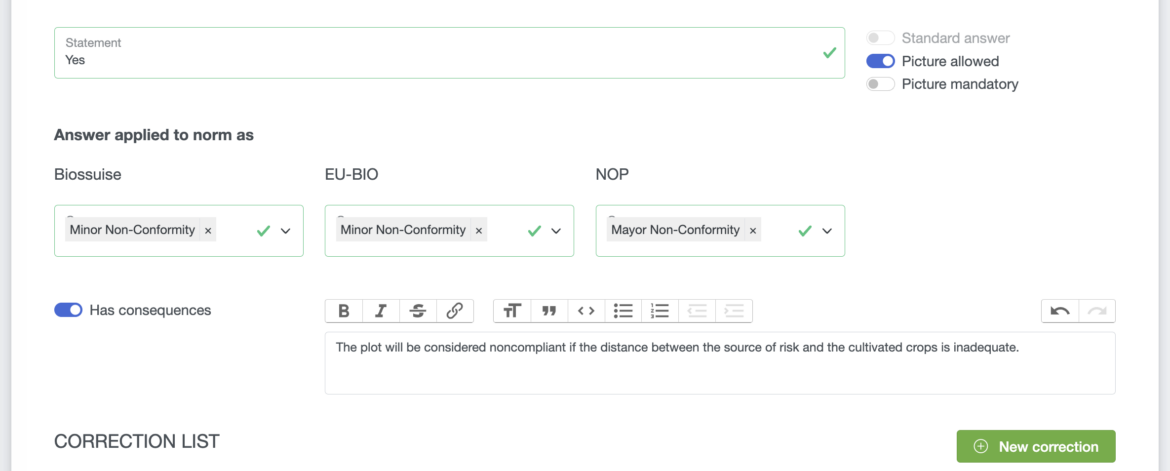Expand the NOP conformity dropdown
This screenshot has width=1170, height=471.
(827, 231)
